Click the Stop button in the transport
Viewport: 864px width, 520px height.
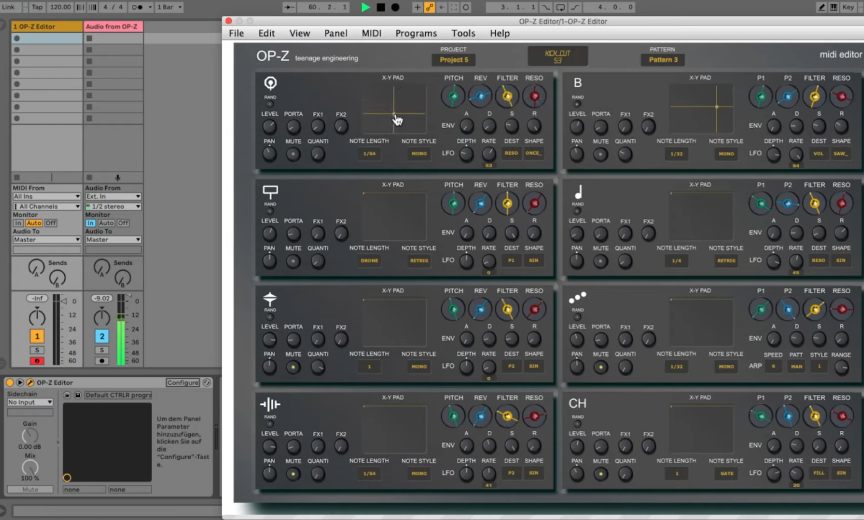(x=380, y=7)
